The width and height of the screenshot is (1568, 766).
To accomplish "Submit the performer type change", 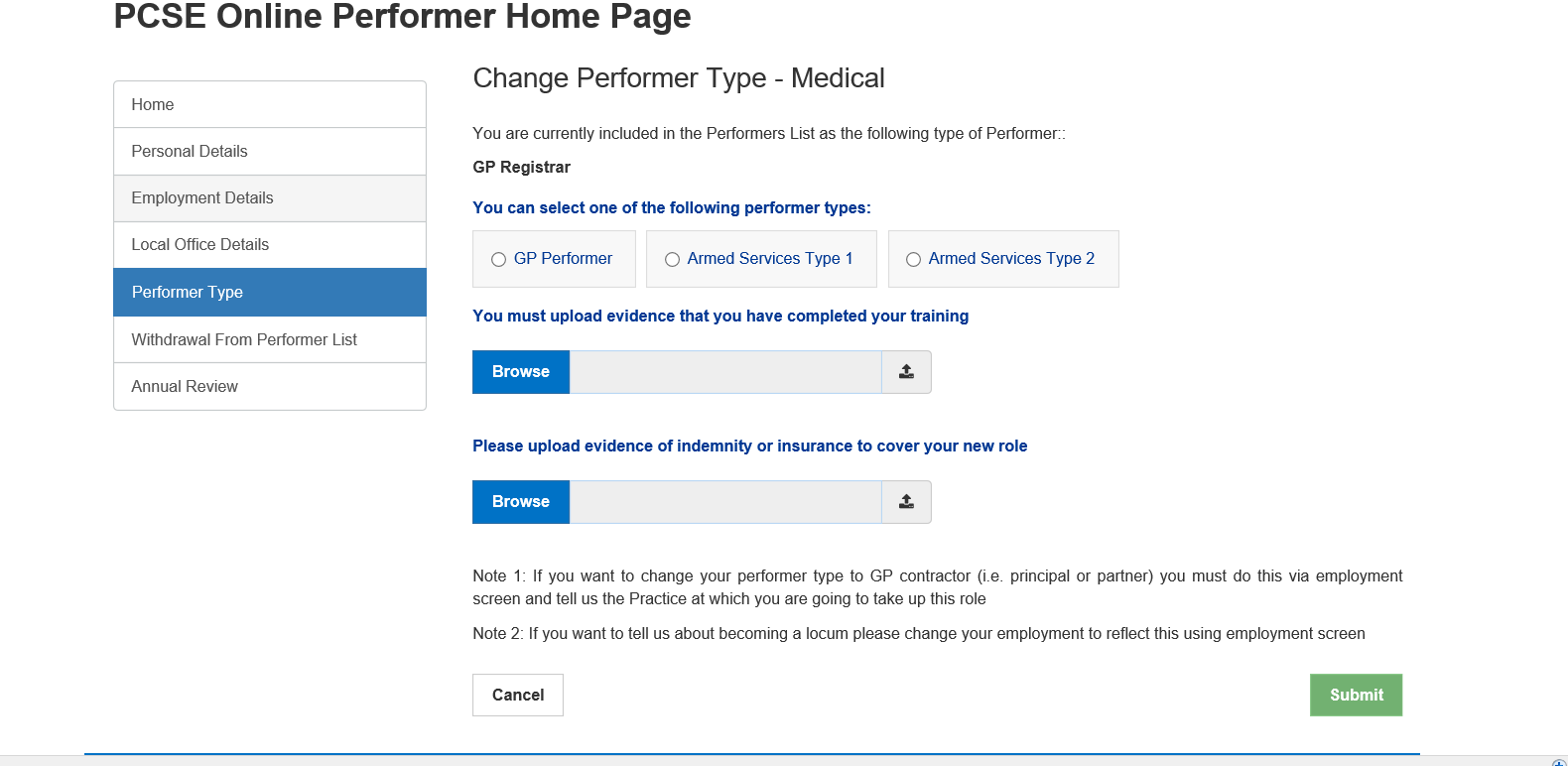I will (1356, 696).
